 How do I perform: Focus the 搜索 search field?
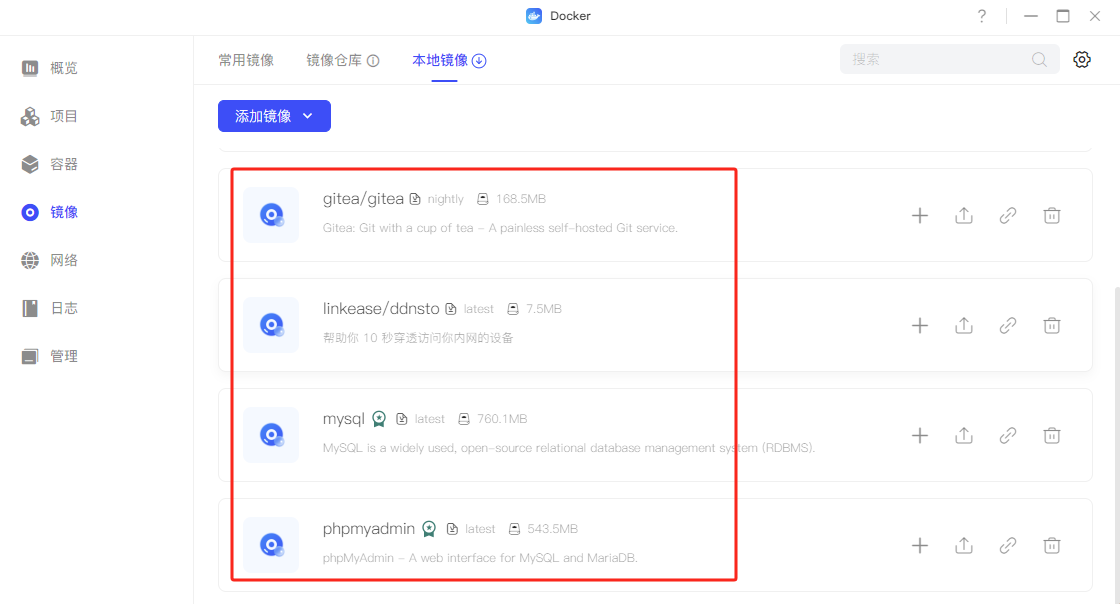[x=949, y=59]
